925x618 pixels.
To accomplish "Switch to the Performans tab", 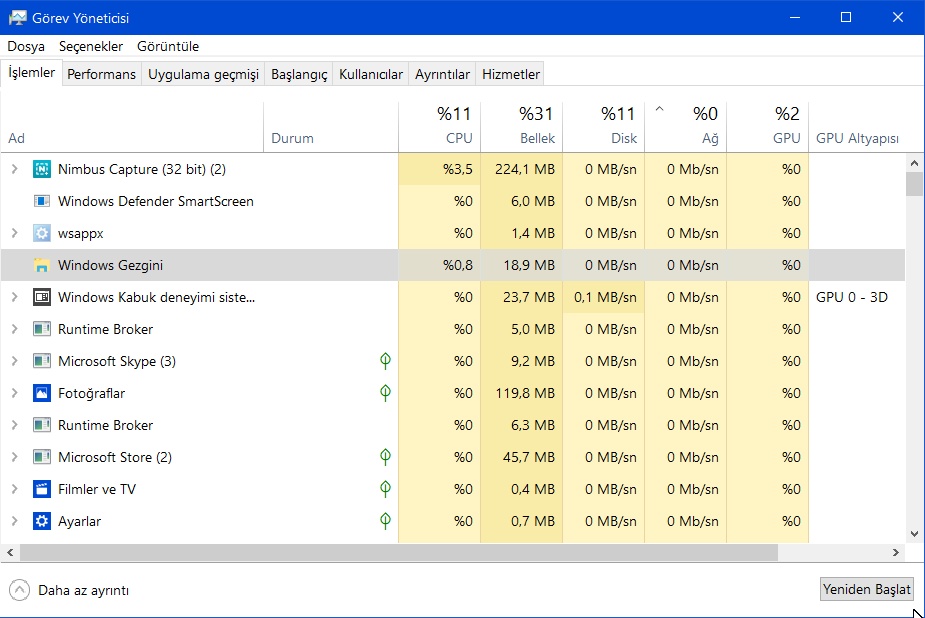I will [x=101, y=74].
